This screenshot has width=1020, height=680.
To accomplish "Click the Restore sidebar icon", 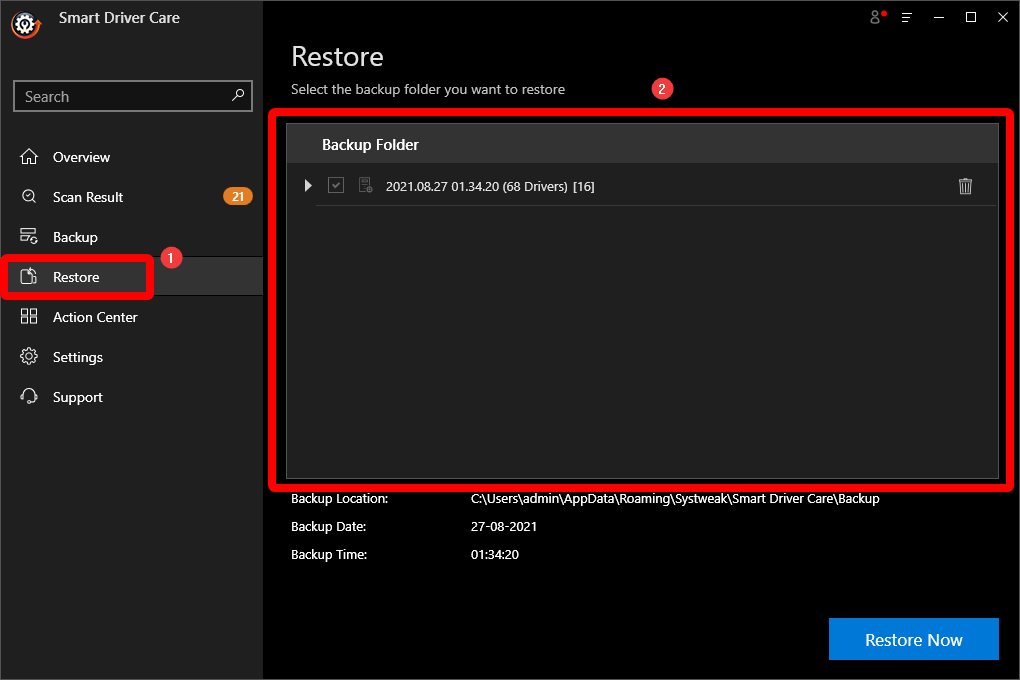I will click(29, 277).
